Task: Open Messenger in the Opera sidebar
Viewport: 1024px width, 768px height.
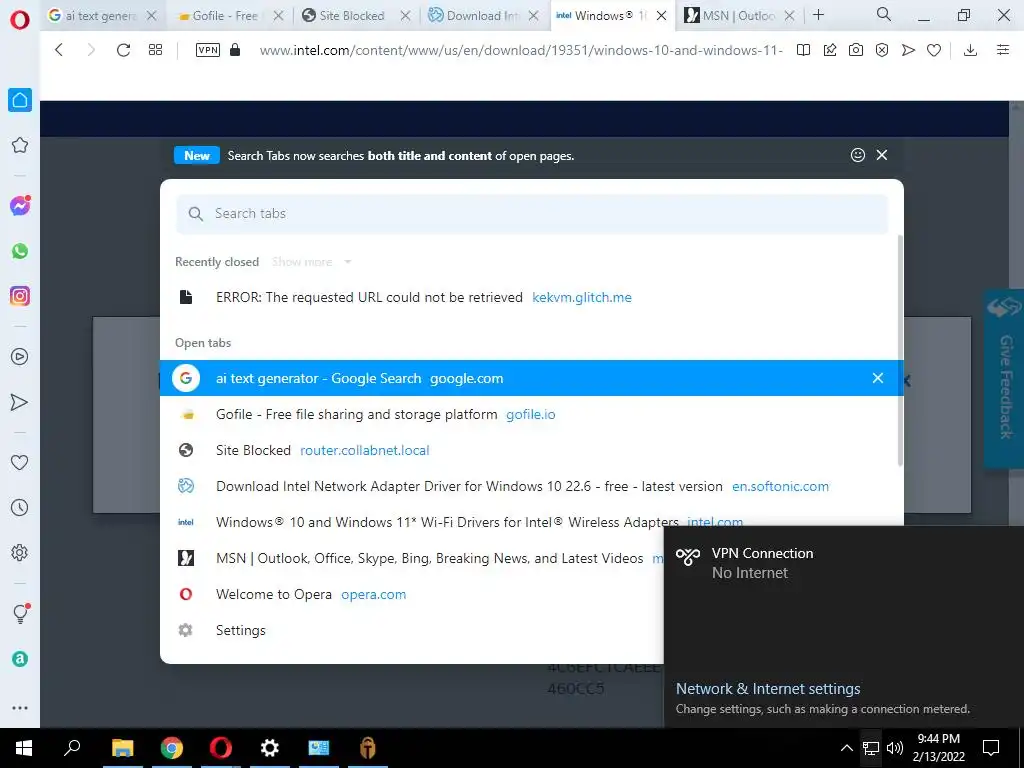Action: (20, 206)
